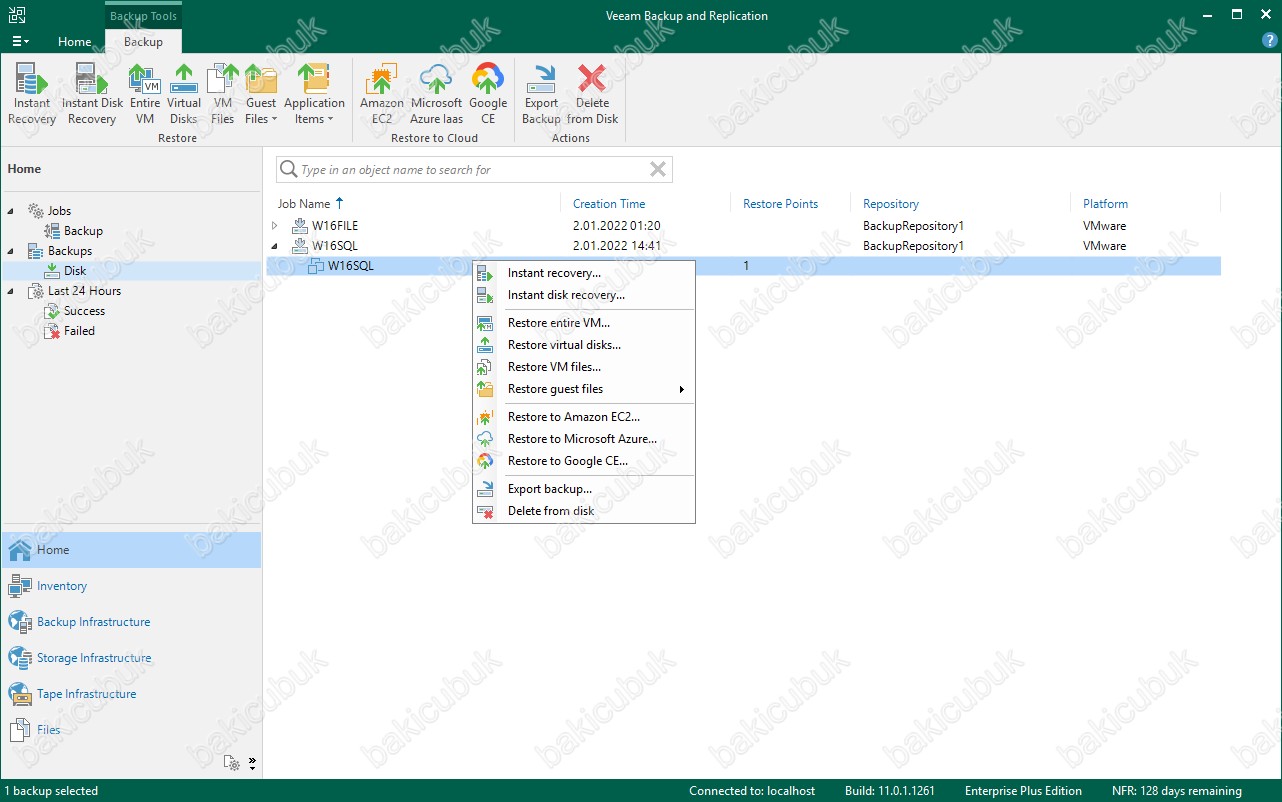Image resolution: width=1282 pixels, height=802 pixels.
Task: Open the Tape Infrastructure view
Action: 131,694
